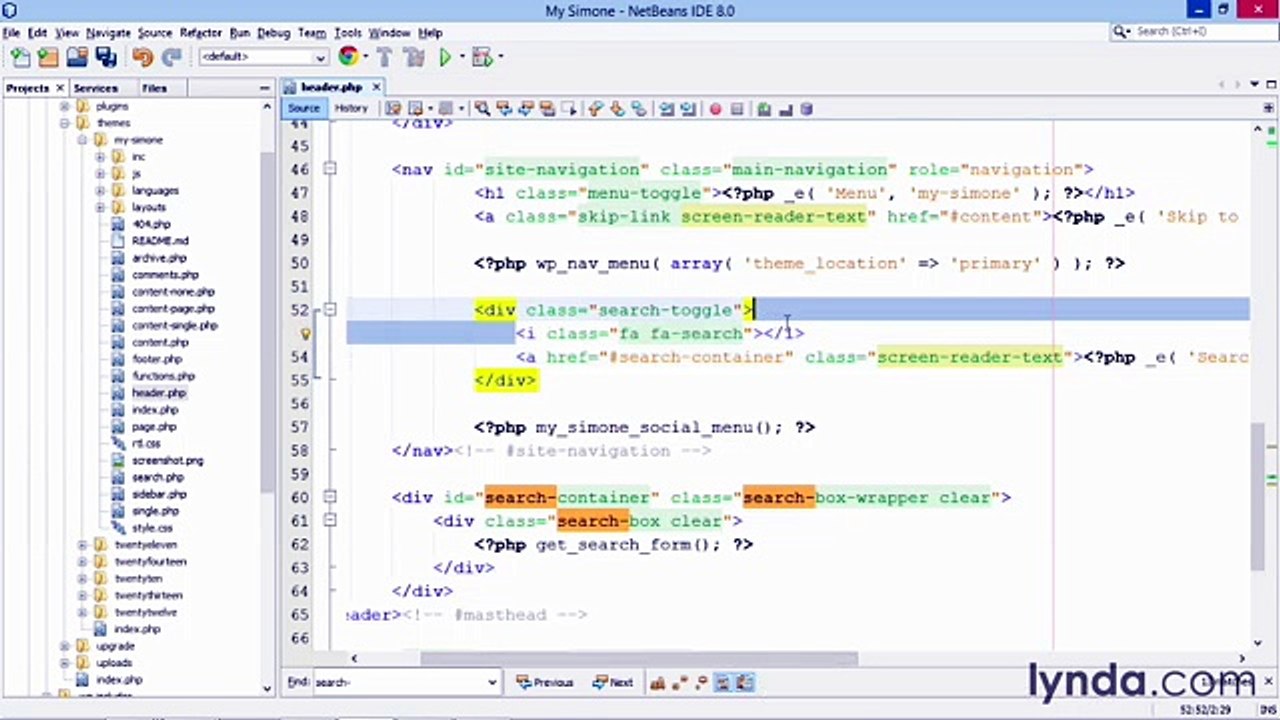This screenshot has width=1280, height=720.
Task: Click the History view button
Action: (x=351, y=108)
